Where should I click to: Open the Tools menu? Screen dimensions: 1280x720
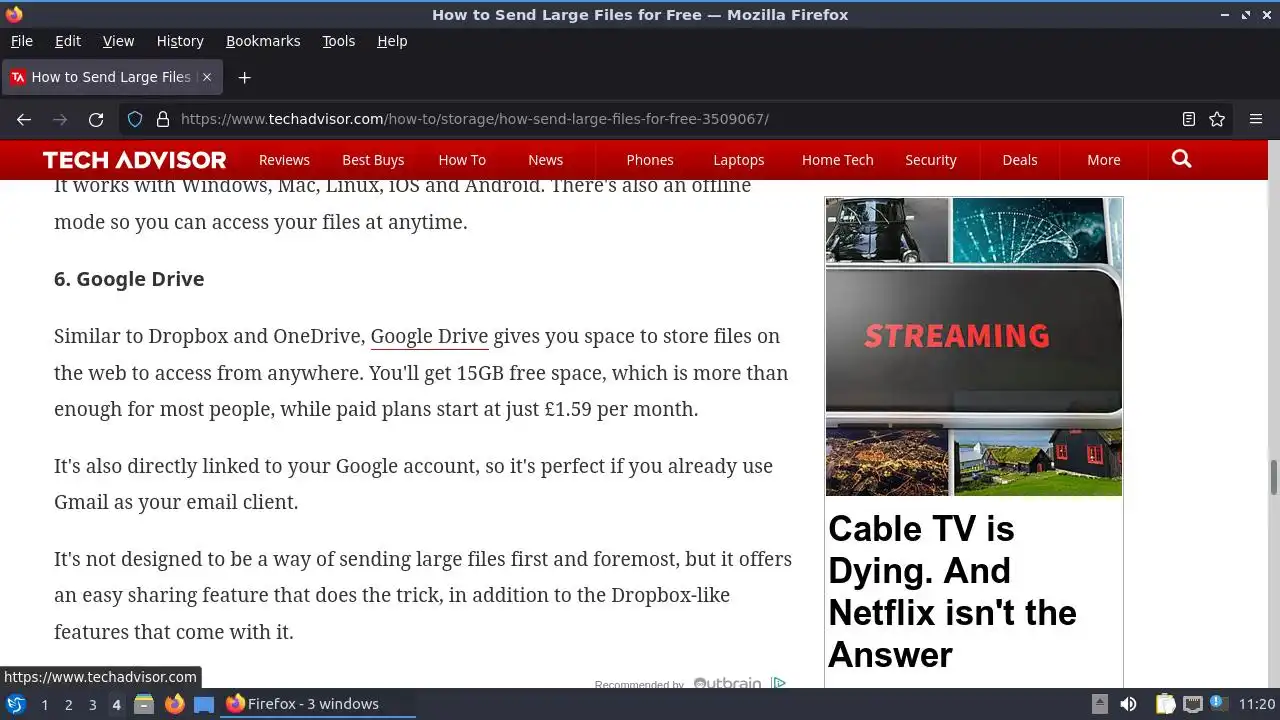pyautogui.click(x=338, y=41)
